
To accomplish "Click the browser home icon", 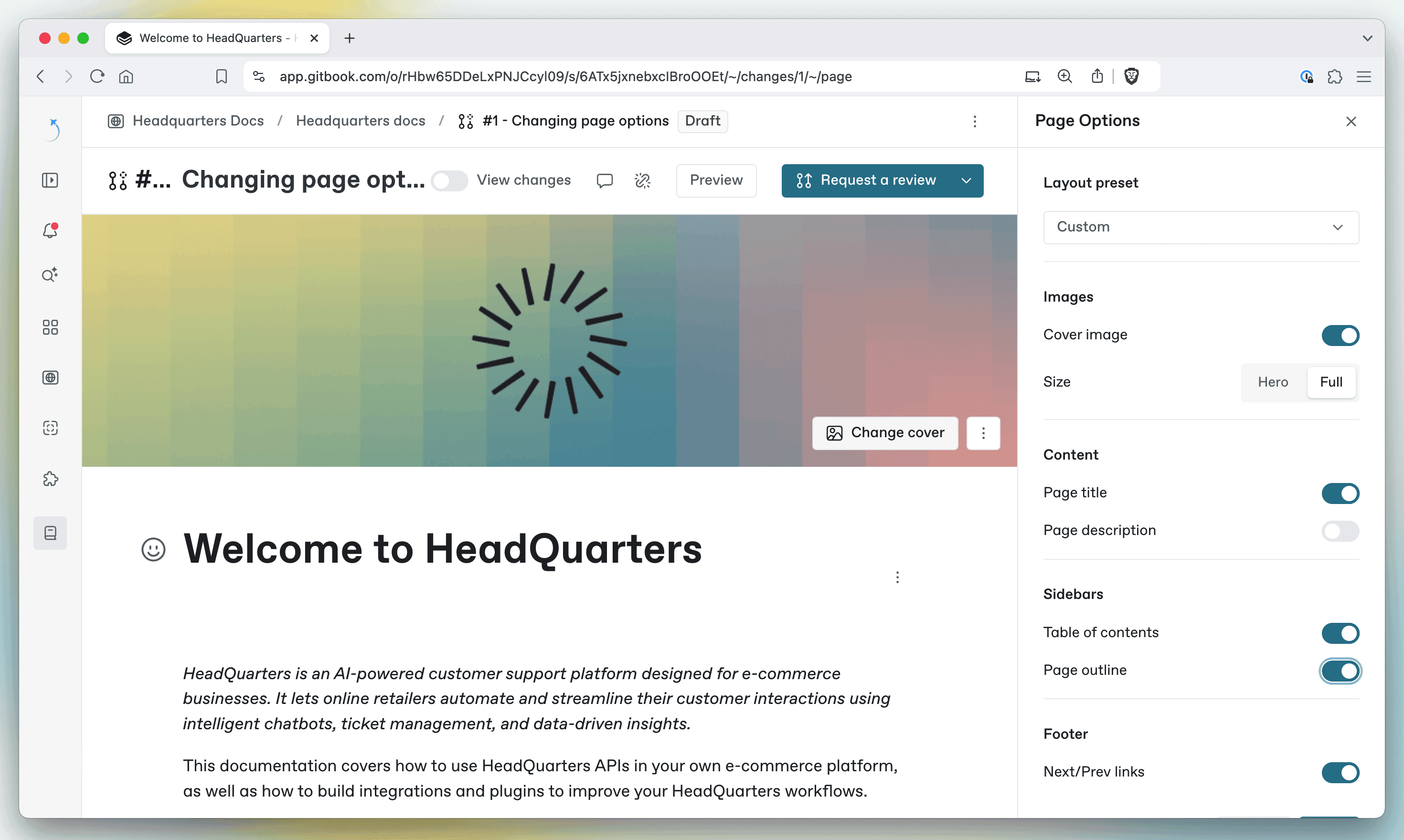I will click(x=126, y=76).
